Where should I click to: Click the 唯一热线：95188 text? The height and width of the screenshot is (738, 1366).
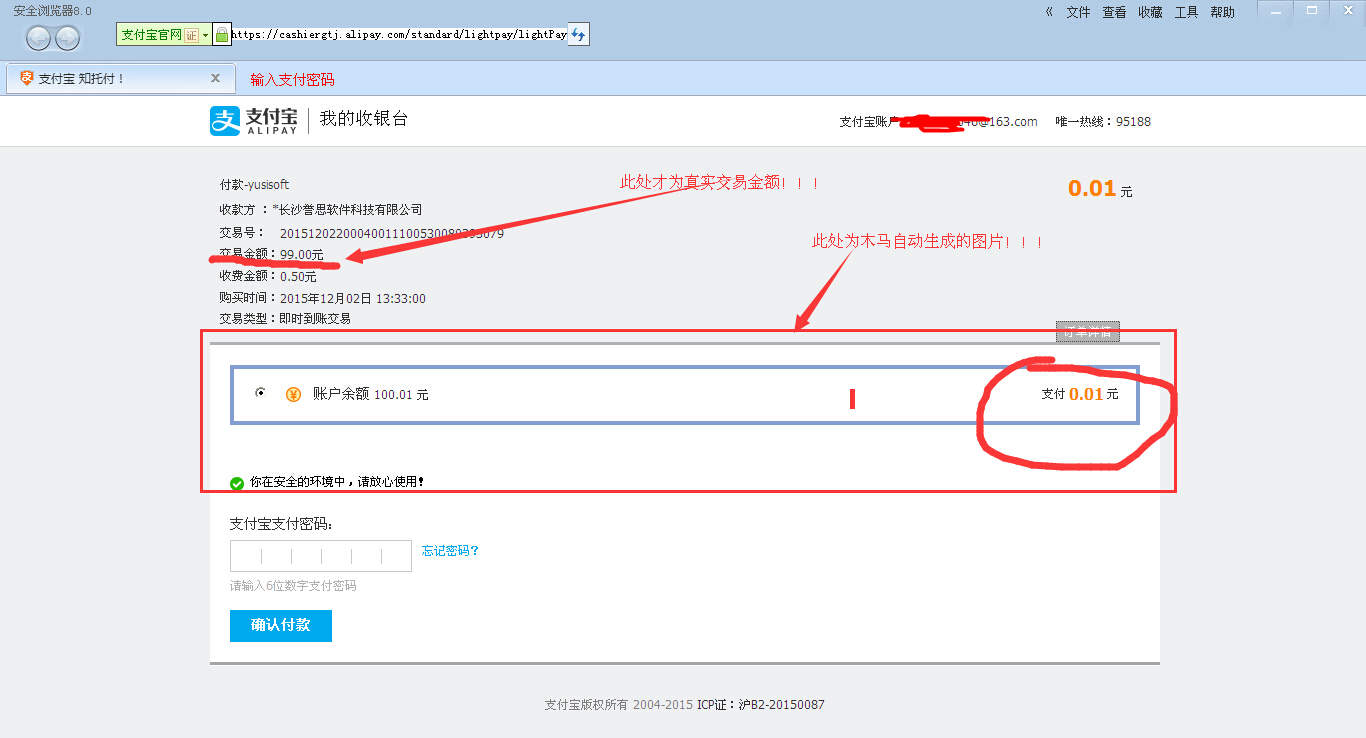click(x=1103, y=122)
